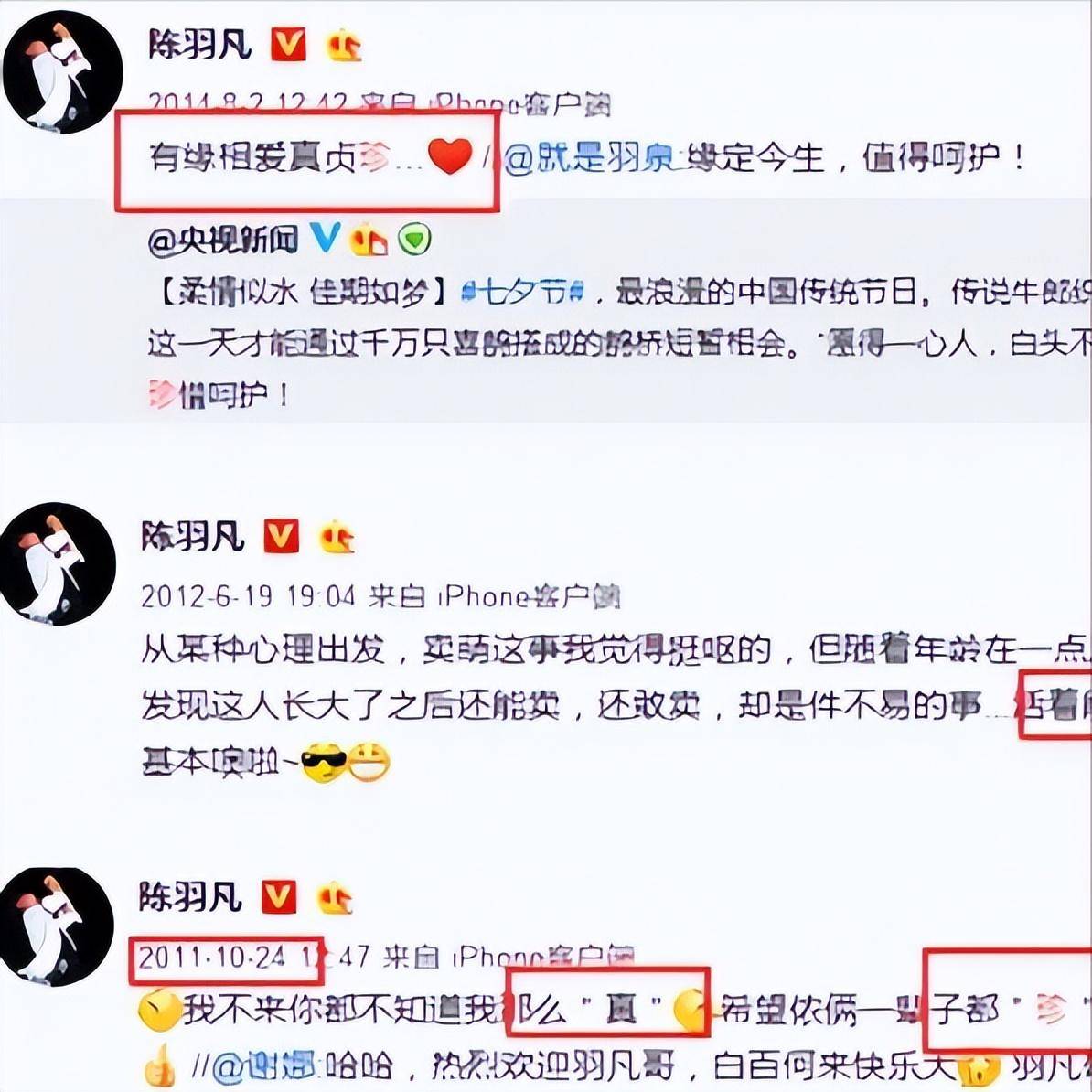1092x1092 pixels.
Task: Click the 2011-10-24 timestamp
Action: pyautogui.click(x=212, y=958)
